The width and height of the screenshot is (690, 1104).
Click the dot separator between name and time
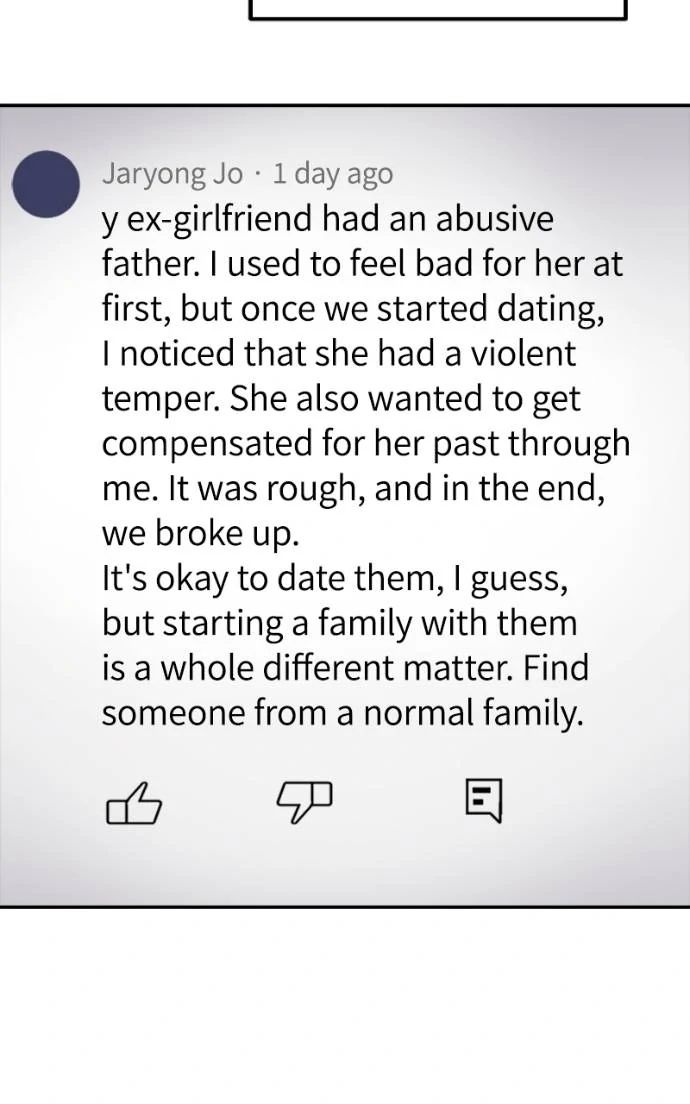click(257, 174)
